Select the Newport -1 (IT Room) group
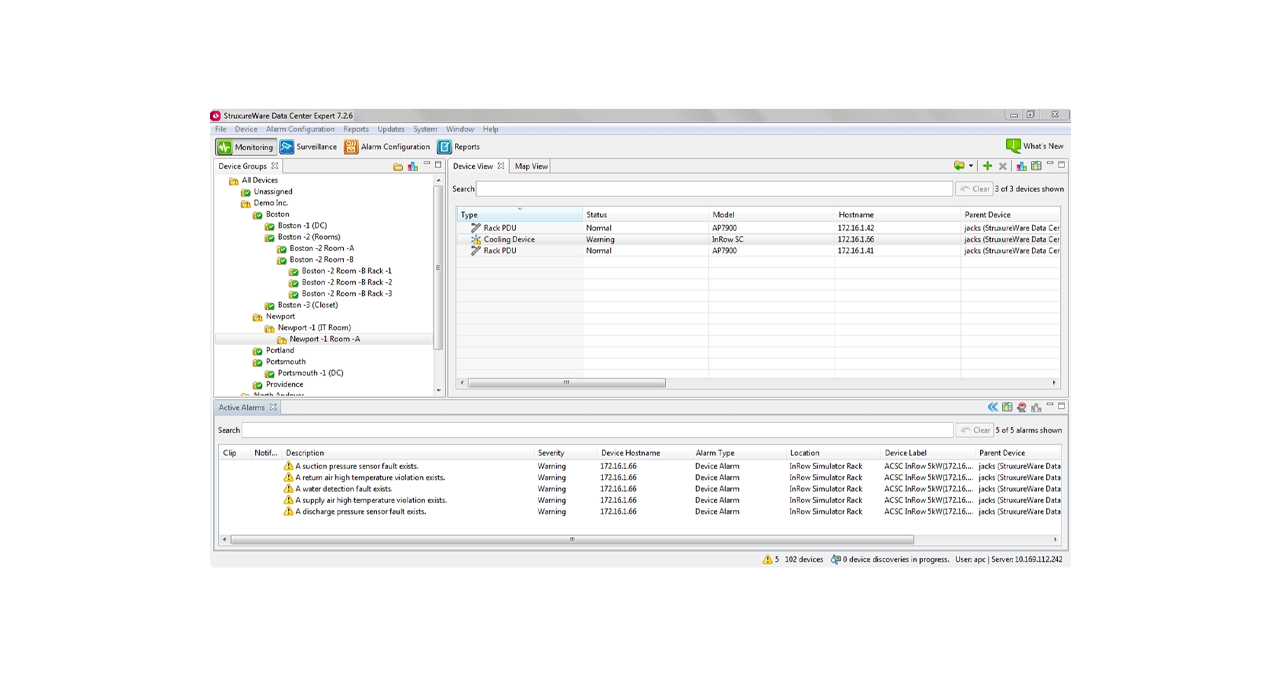 click(314, 328)
